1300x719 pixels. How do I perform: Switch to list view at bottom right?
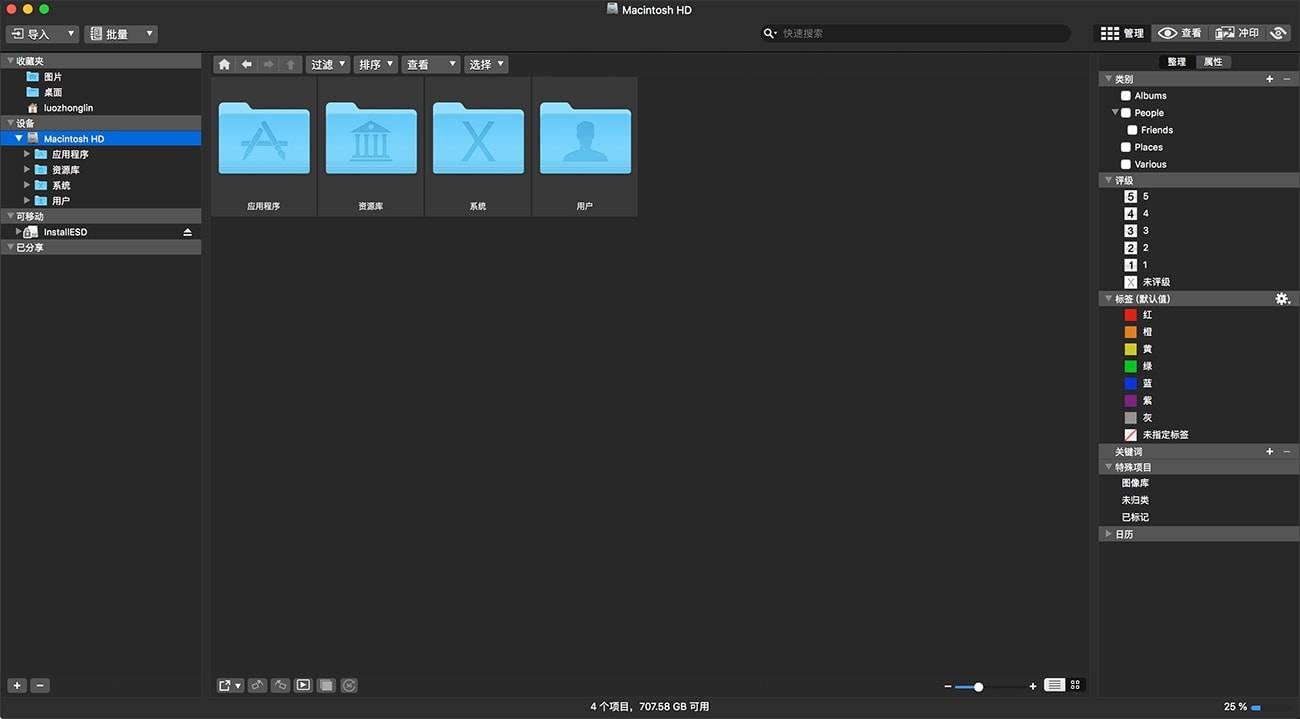click(x=1054, y=685)
